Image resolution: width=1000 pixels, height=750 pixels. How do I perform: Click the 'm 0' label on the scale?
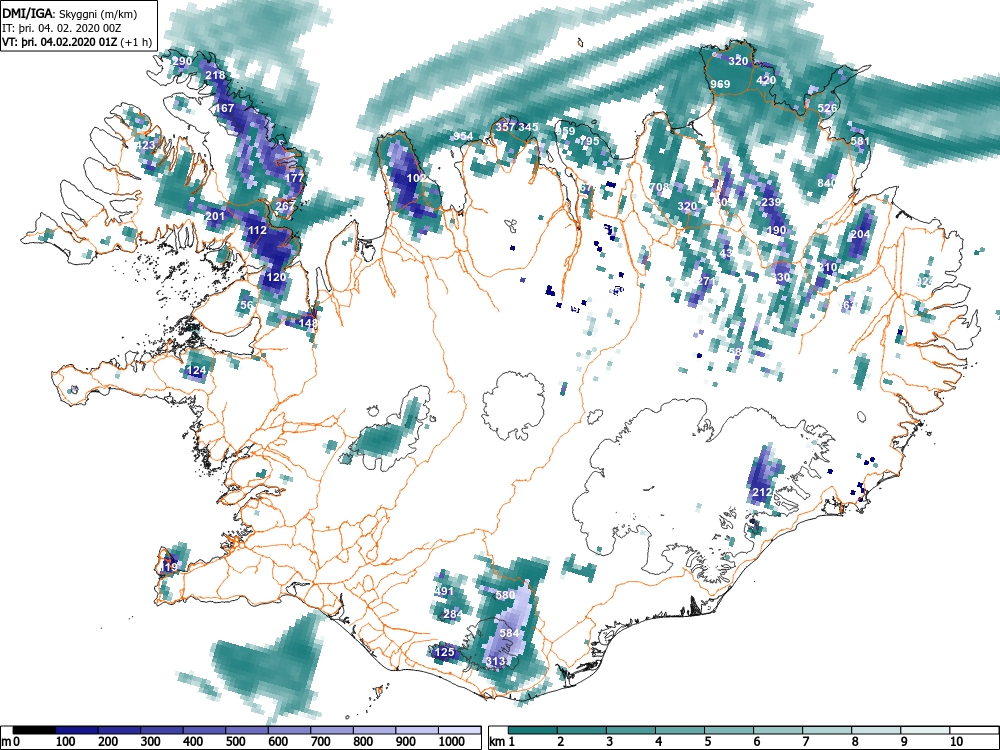click(x=11, y=742)
